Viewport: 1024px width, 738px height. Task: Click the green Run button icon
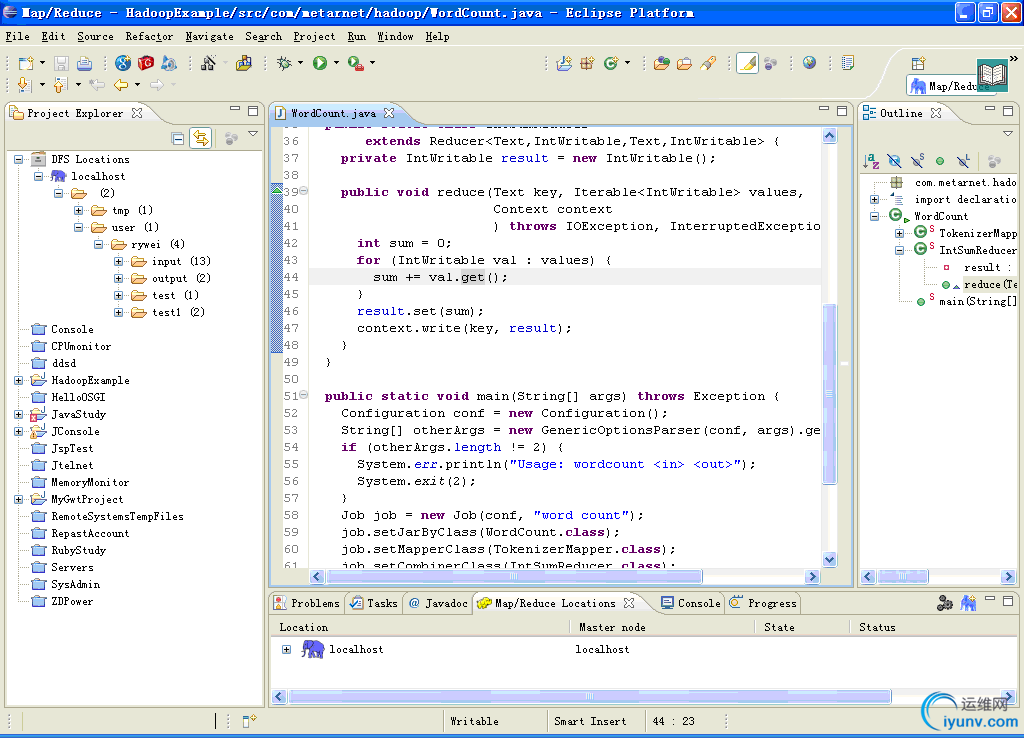(320, 63)
